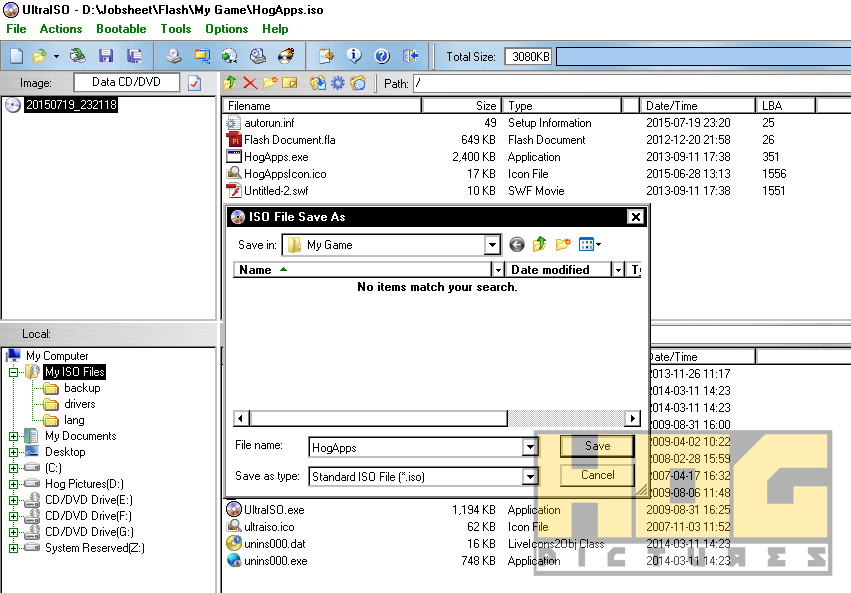The width and height of the screenshot is (851, 593).
Task: Select HogApps.exe in the image file list
Action: [x=276, y=157]
